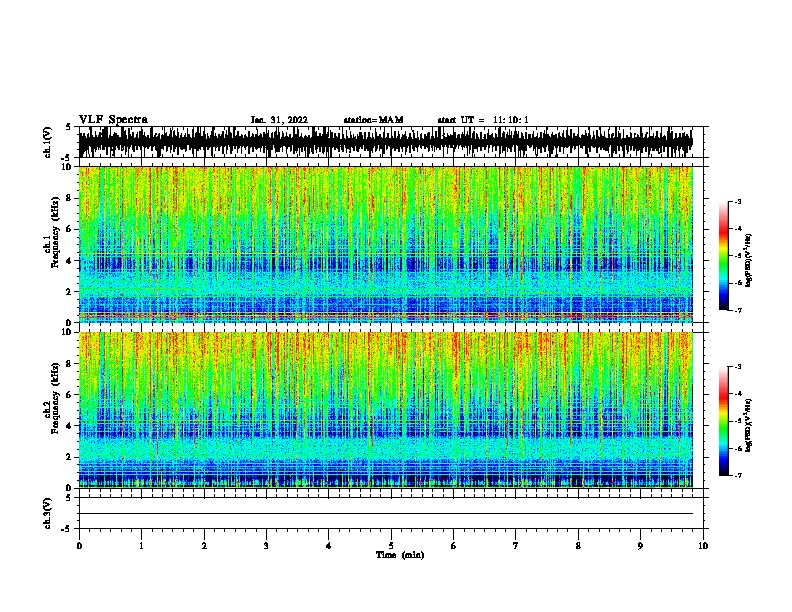This screenshot has width=792, height=612.
Task: Click the ch.2 colorbar "-7" tick label
Action: [x=738, y=476]
